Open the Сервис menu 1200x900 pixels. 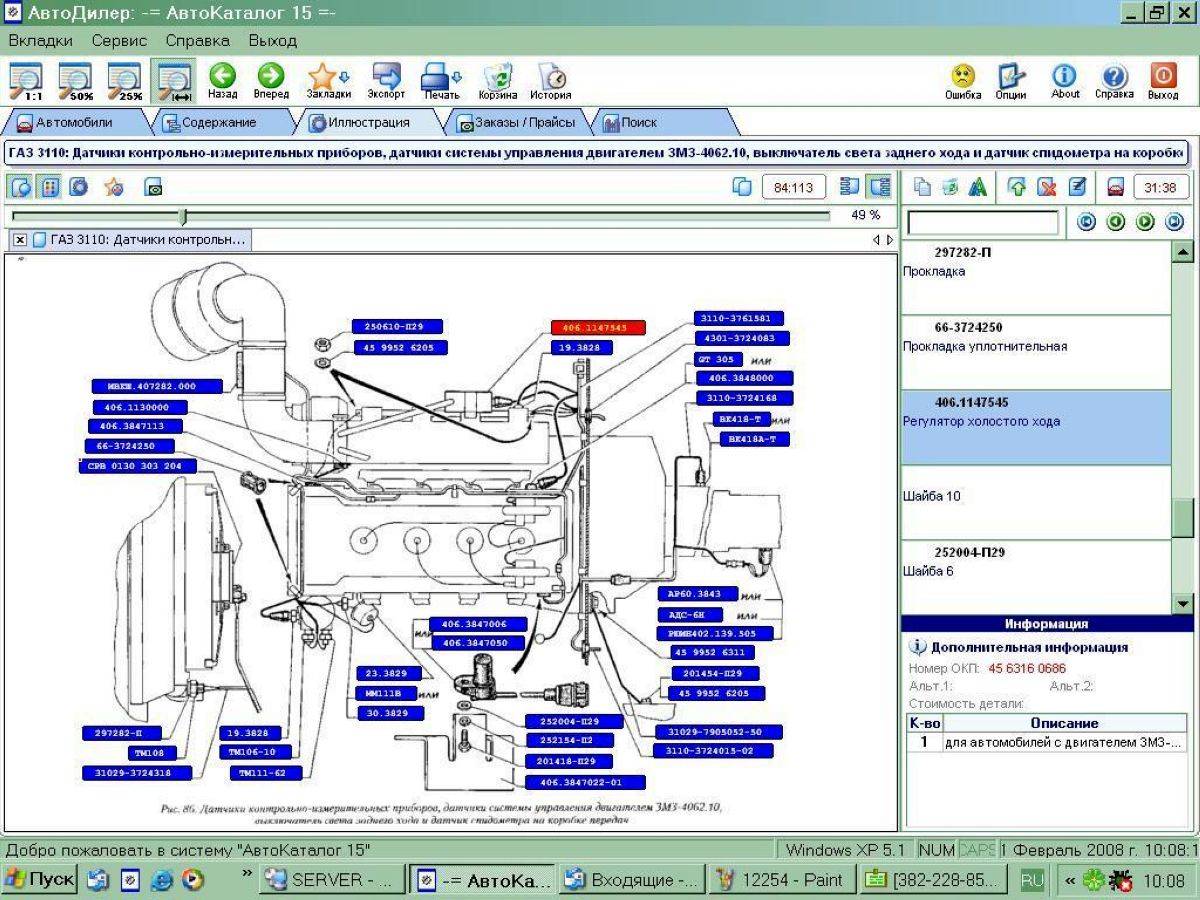[119, 41]
